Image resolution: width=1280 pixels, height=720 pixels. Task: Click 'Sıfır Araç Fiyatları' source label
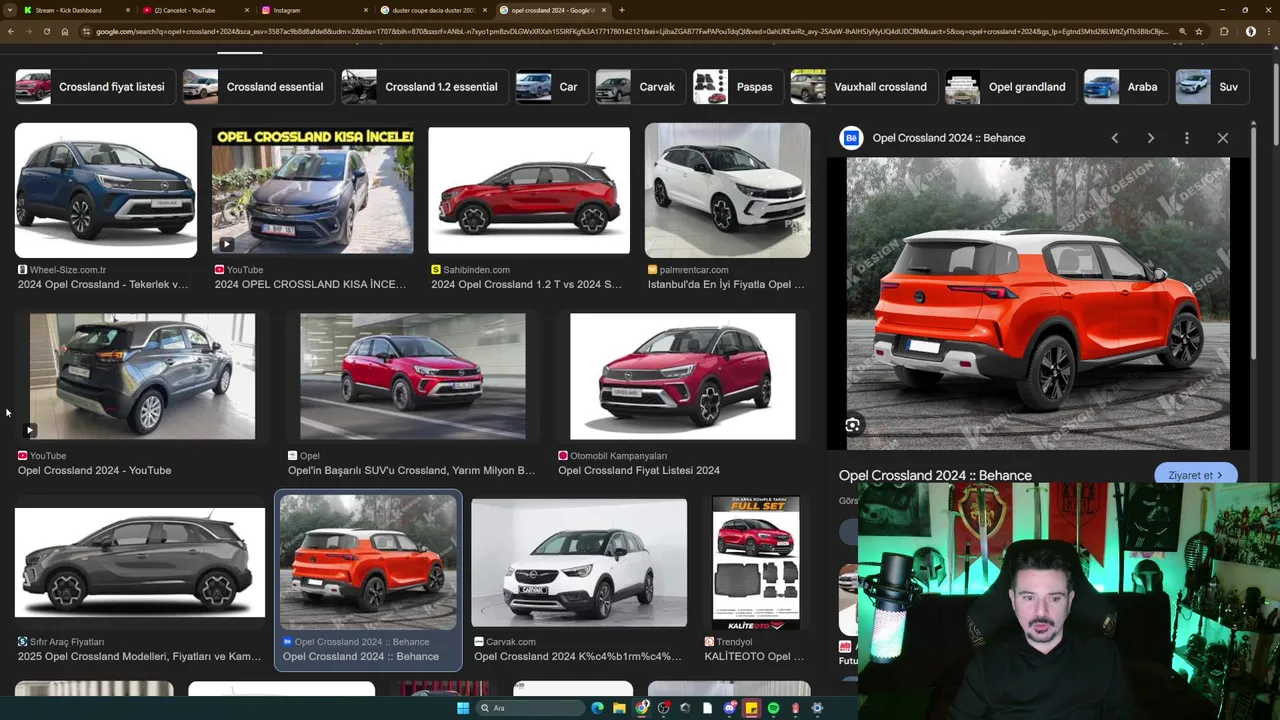pos(67,642)
